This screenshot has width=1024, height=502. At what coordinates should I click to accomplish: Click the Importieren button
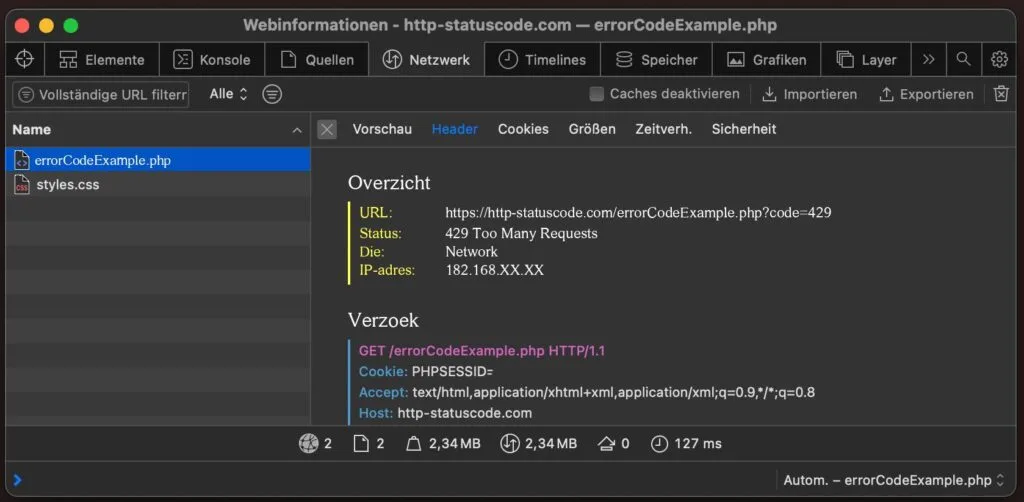(x=809, y=95)
